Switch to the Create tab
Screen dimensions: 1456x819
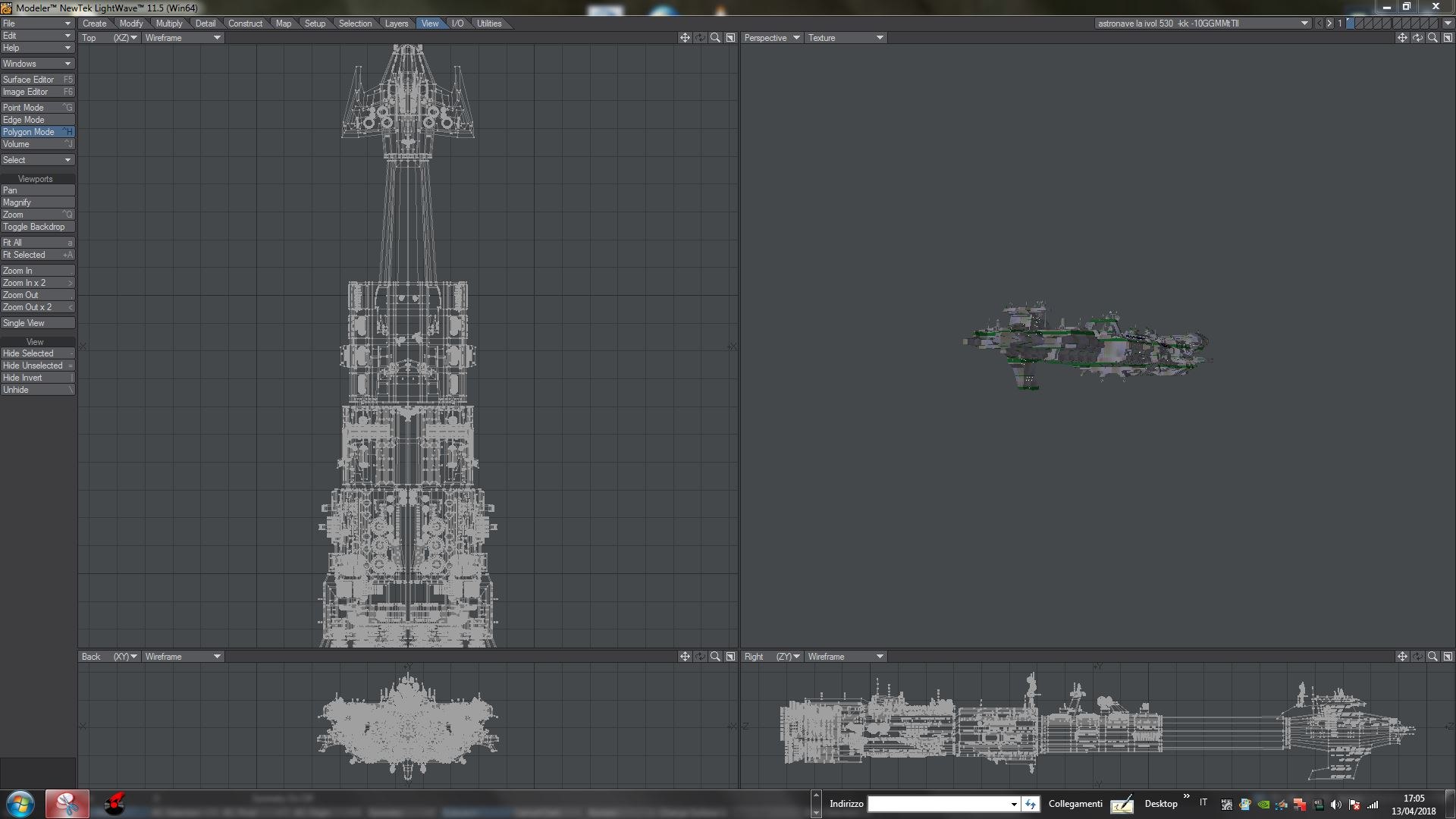tap(95, 24)
